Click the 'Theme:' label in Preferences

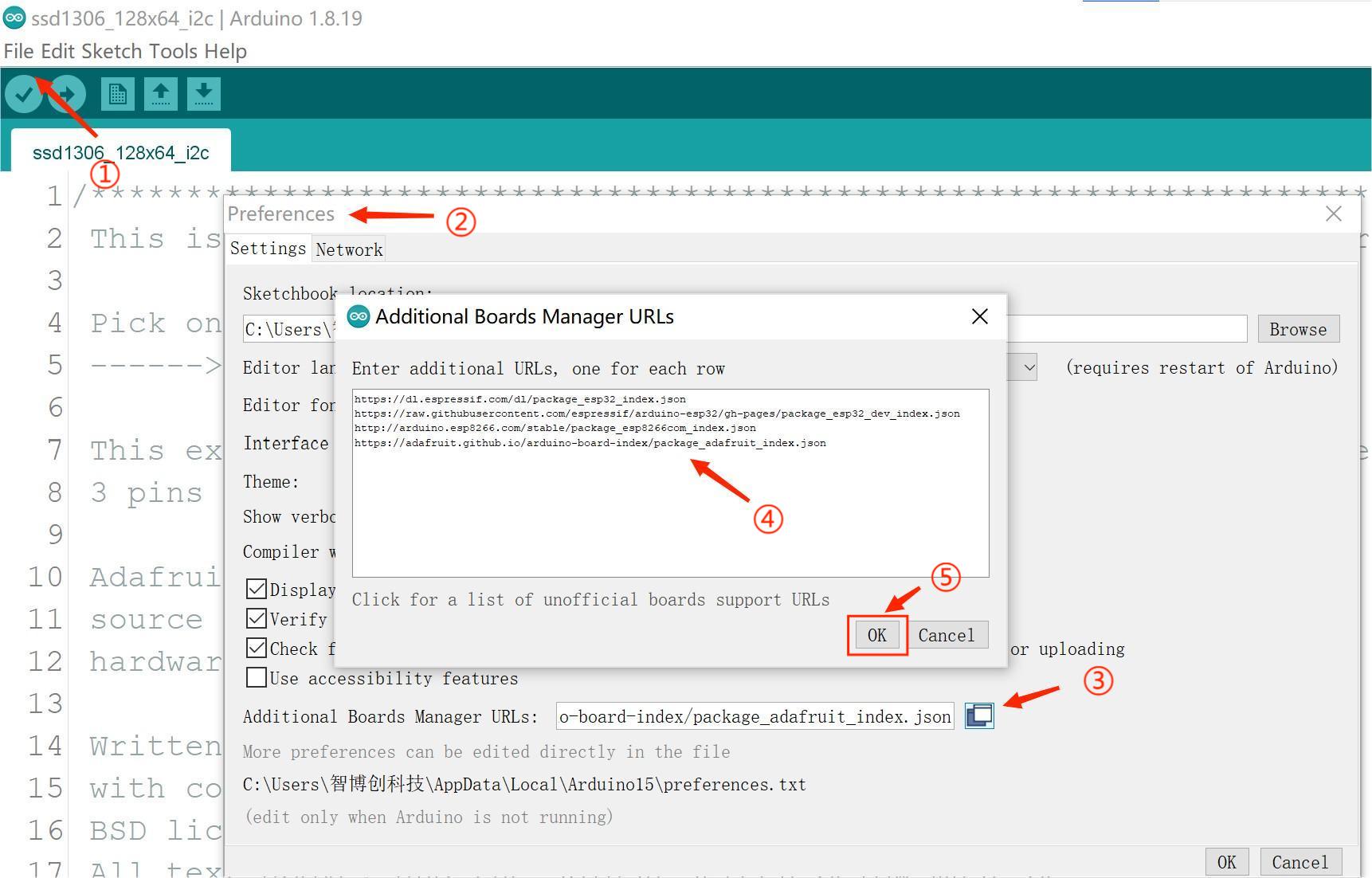(x=271, y=481)
